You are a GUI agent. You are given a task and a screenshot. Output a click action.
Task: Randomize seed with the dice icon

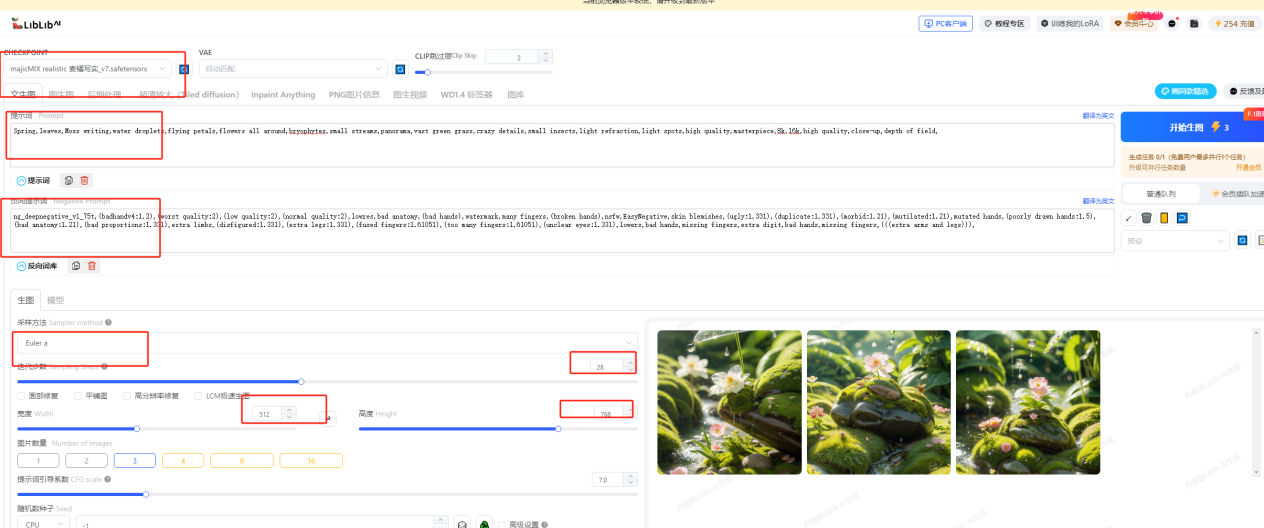coord(462,524)
